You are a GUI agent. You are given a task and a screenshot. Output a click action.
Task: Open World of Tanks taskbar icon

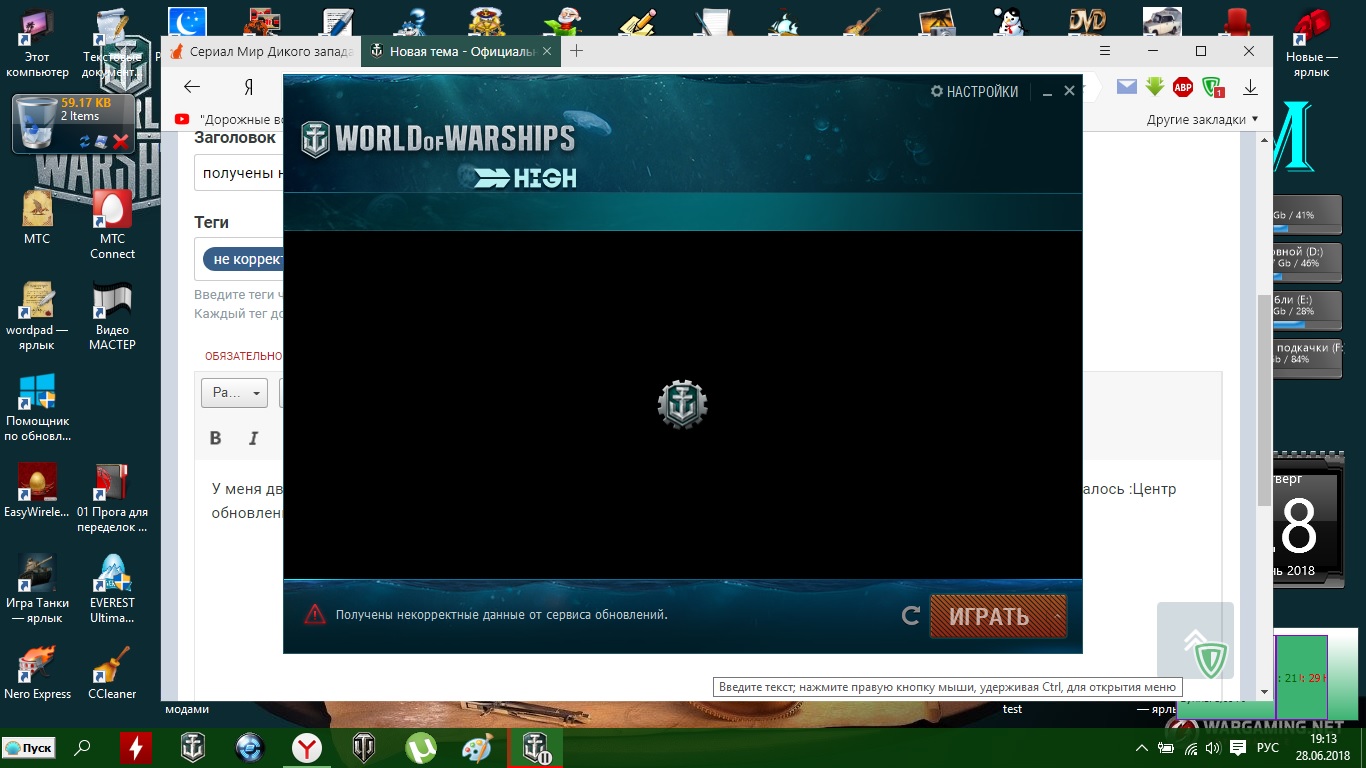pos(364,747)
